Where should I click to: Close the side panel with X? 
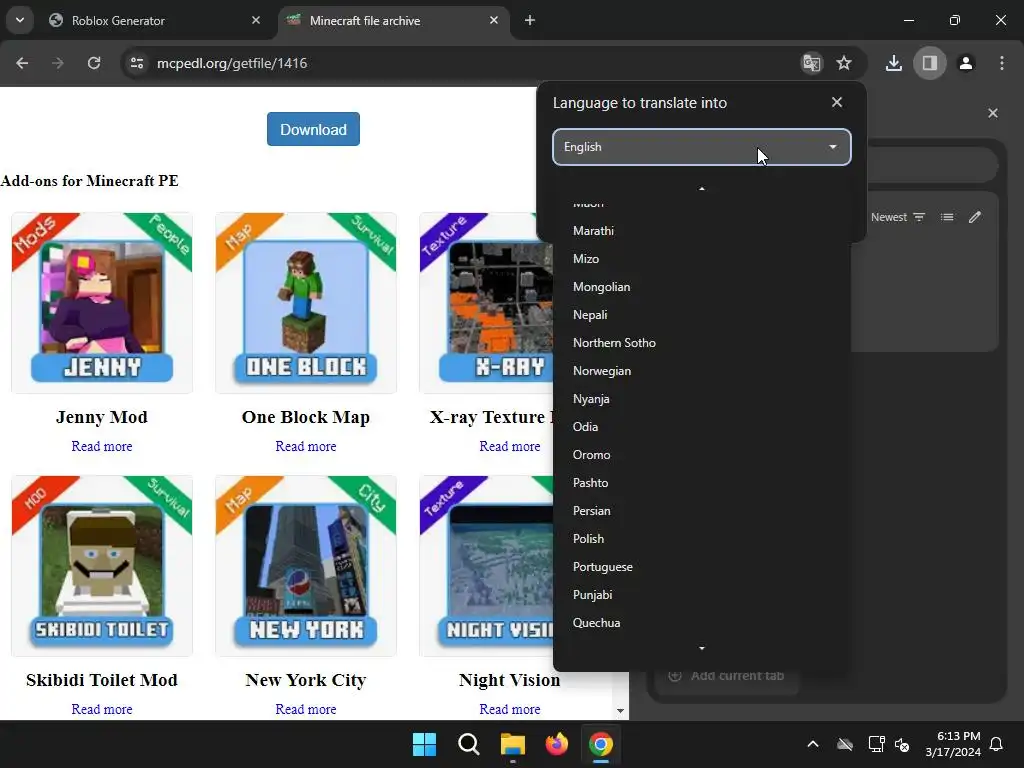click(993, 113)
